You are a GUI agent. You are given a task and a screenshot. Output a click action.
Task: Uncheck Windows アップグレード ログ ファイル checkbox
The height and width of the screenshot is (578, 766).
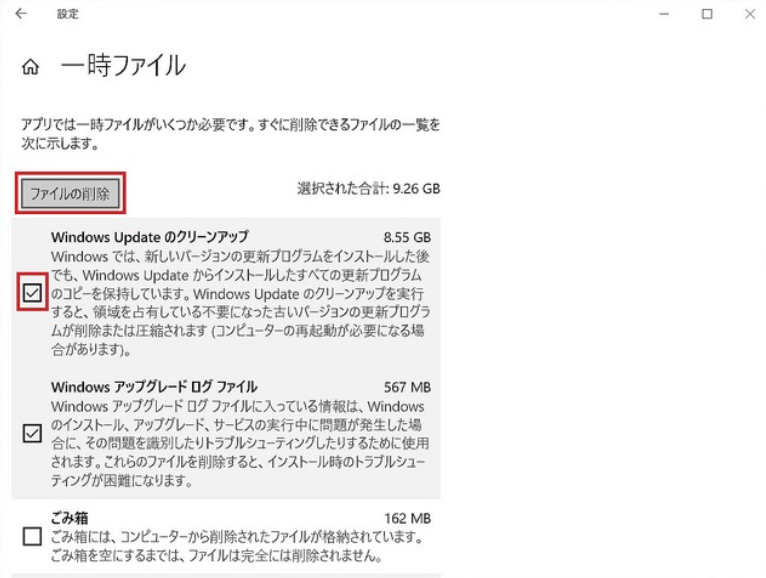(32, 433)
